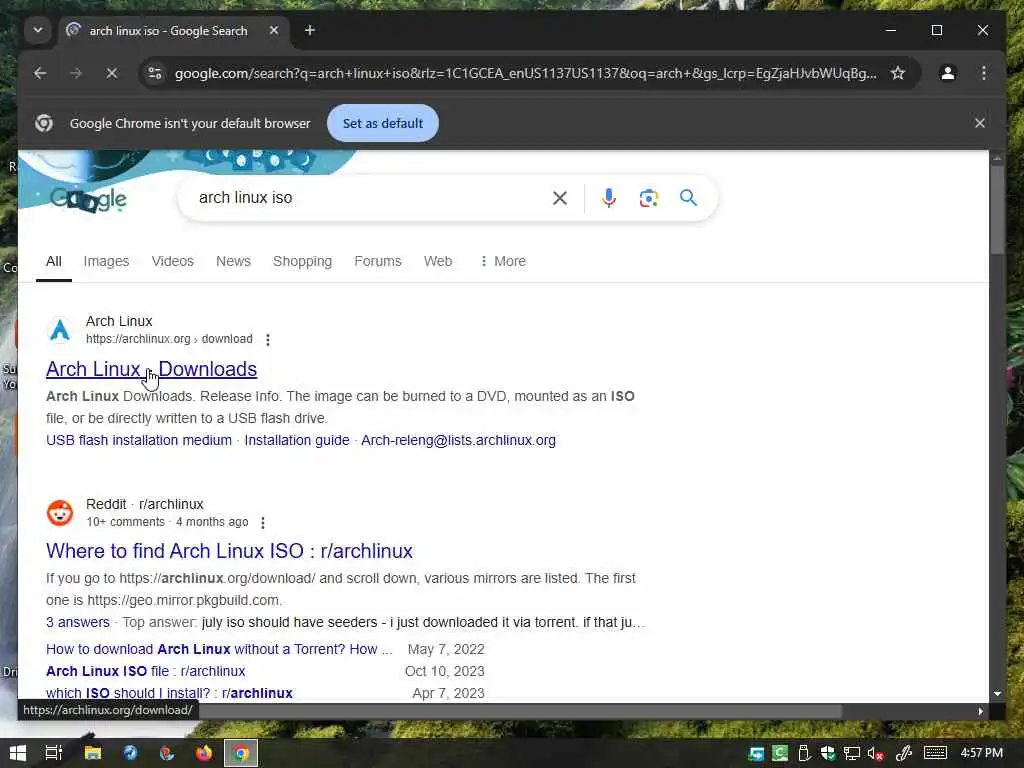Click the scrollbar down arrow
The image size is (1024, 768).
[x=997, y=694]
